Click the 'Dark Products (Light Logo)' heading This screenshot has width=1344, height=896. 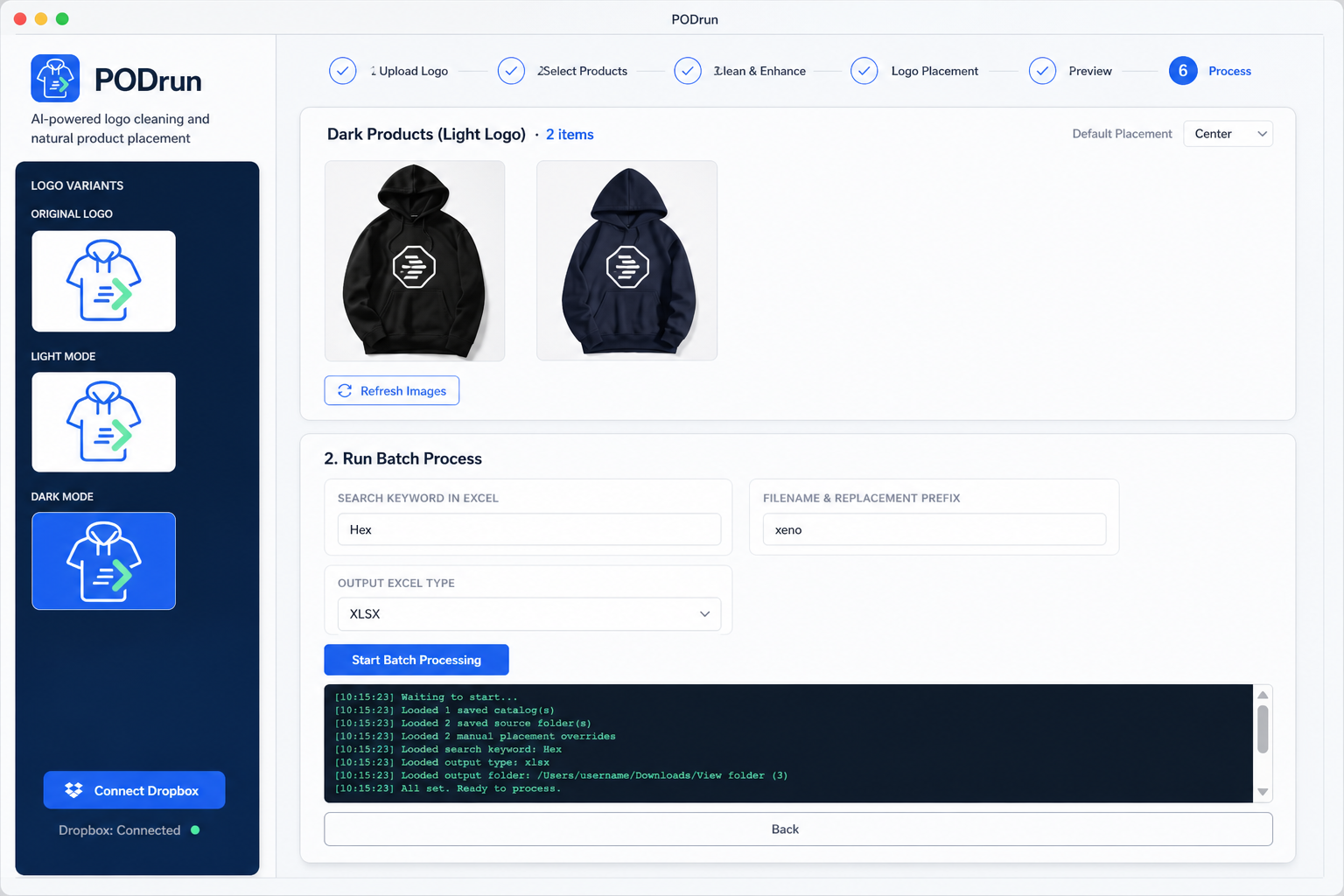pos(426,134)
